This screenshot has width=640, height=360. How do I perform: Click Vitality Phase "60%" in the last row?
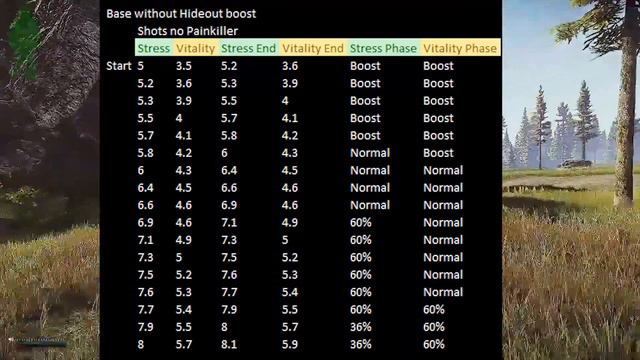tap(434, 344)
